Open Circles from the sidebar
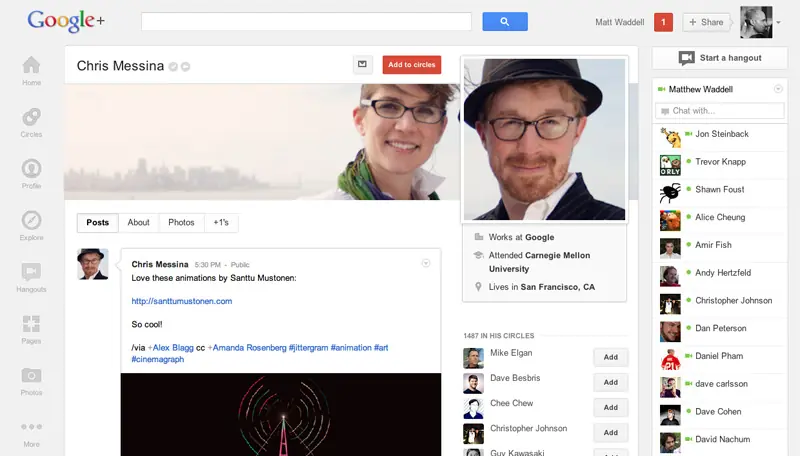Screen dimensions: 800x456 coord(31,123)
